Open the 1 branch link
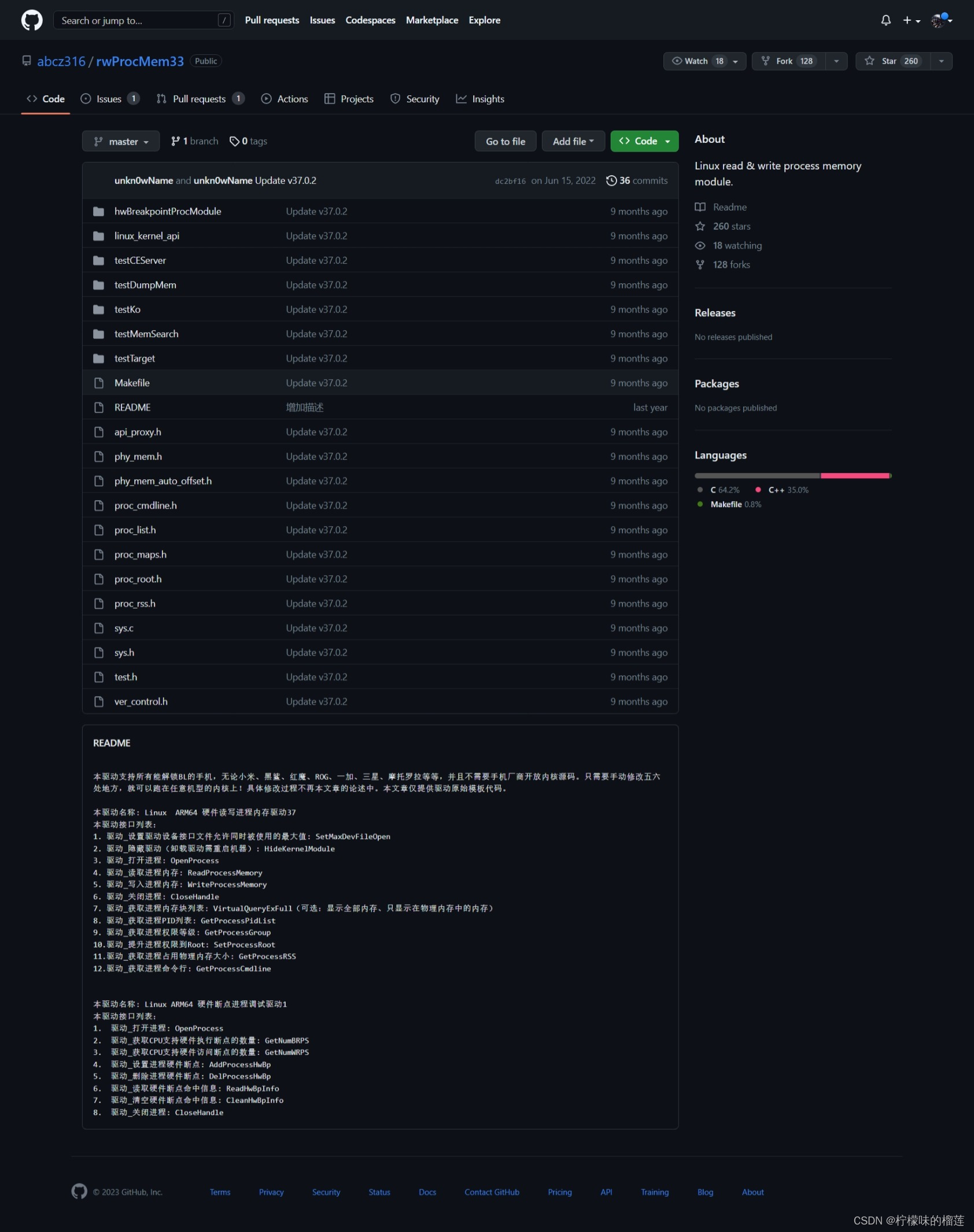 pos(195,141)
